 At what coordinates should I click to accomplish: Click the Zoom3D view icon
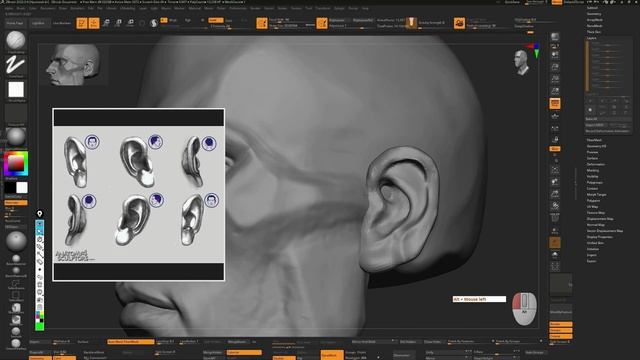point(555,194)
